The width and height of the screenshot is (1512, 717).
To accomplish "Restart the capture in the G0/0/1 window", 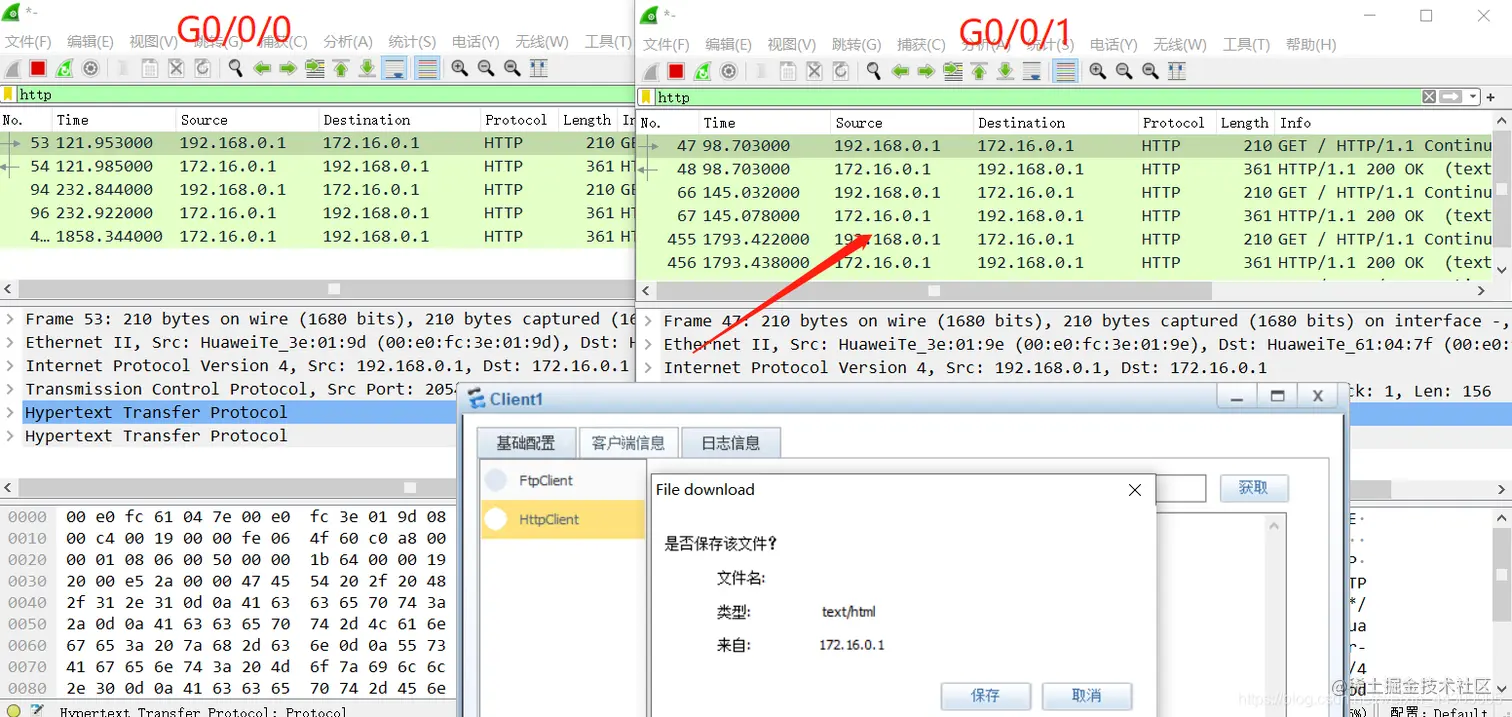I will click(x=702, y=71).
